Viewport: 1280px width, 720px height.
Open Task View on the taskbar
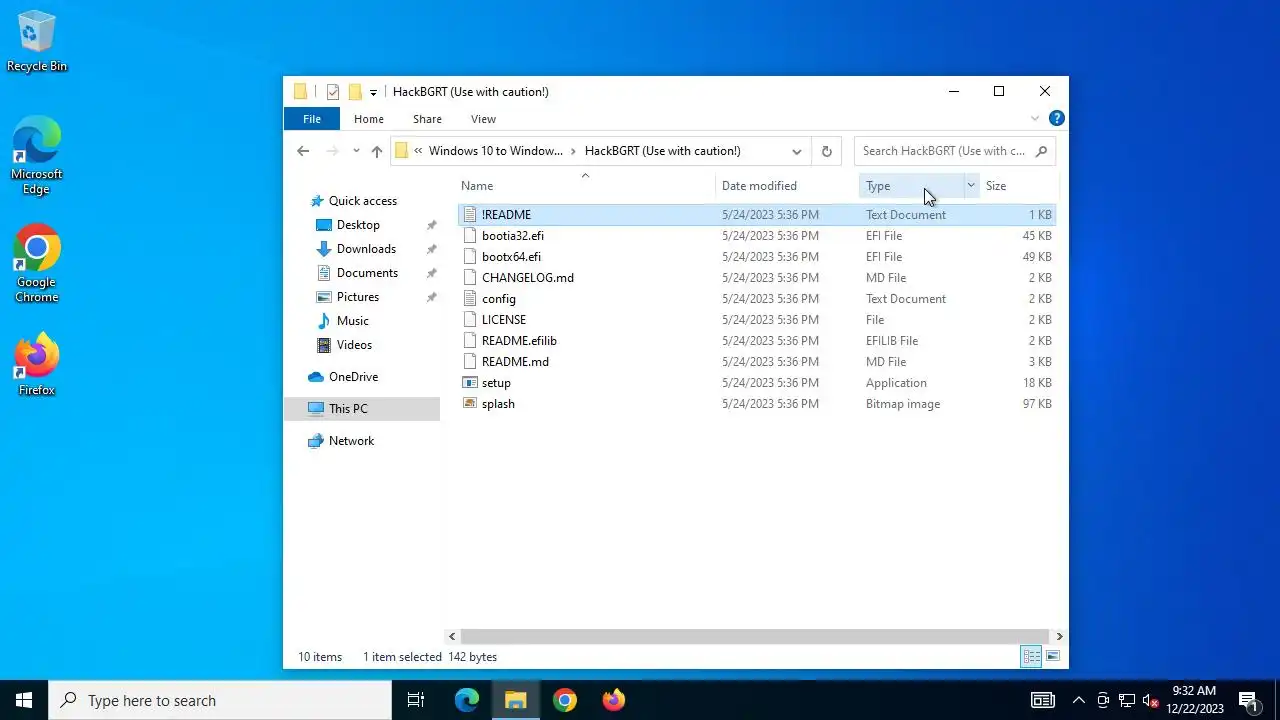tap(416, 700)
